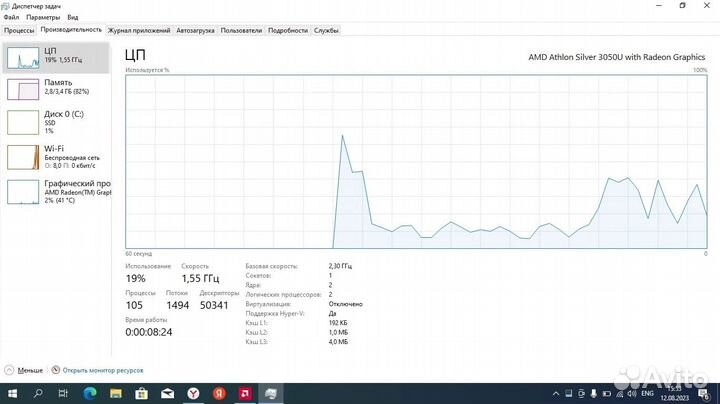Open Task View on the taskbar
720x404 pixels.
[x=63, y=393]
